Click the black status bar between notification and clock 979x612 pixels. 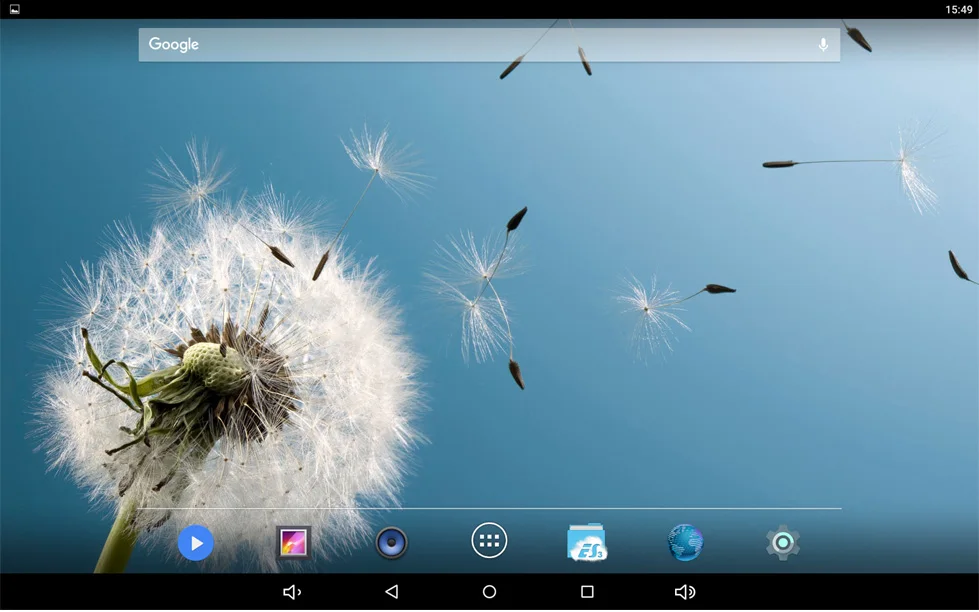pos(480,9)
